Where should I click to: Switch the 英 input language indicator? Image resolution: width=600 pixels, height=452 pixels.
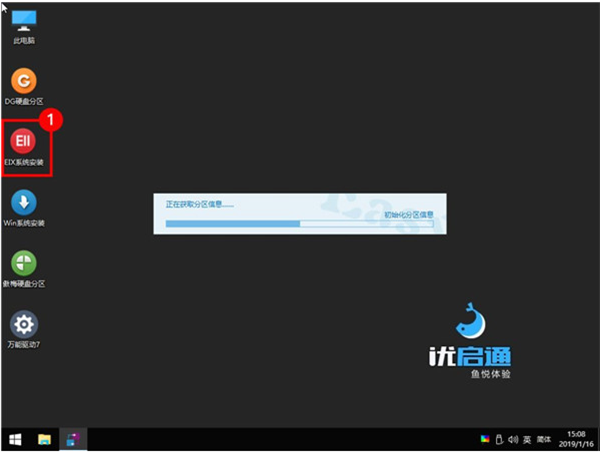click(x=527, y=439)
